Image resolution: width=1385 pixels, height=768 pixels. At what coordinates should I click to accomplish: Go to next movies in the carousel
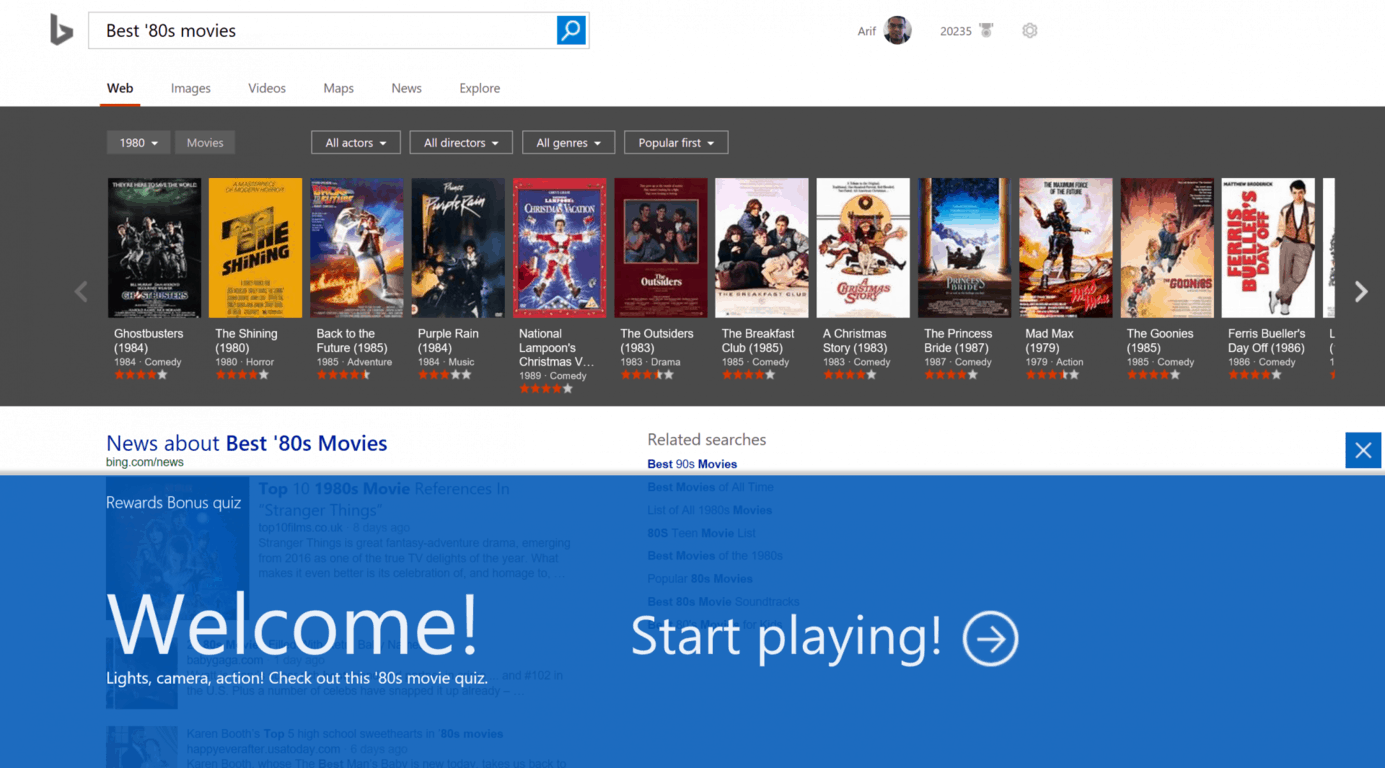click(1361, 291)
